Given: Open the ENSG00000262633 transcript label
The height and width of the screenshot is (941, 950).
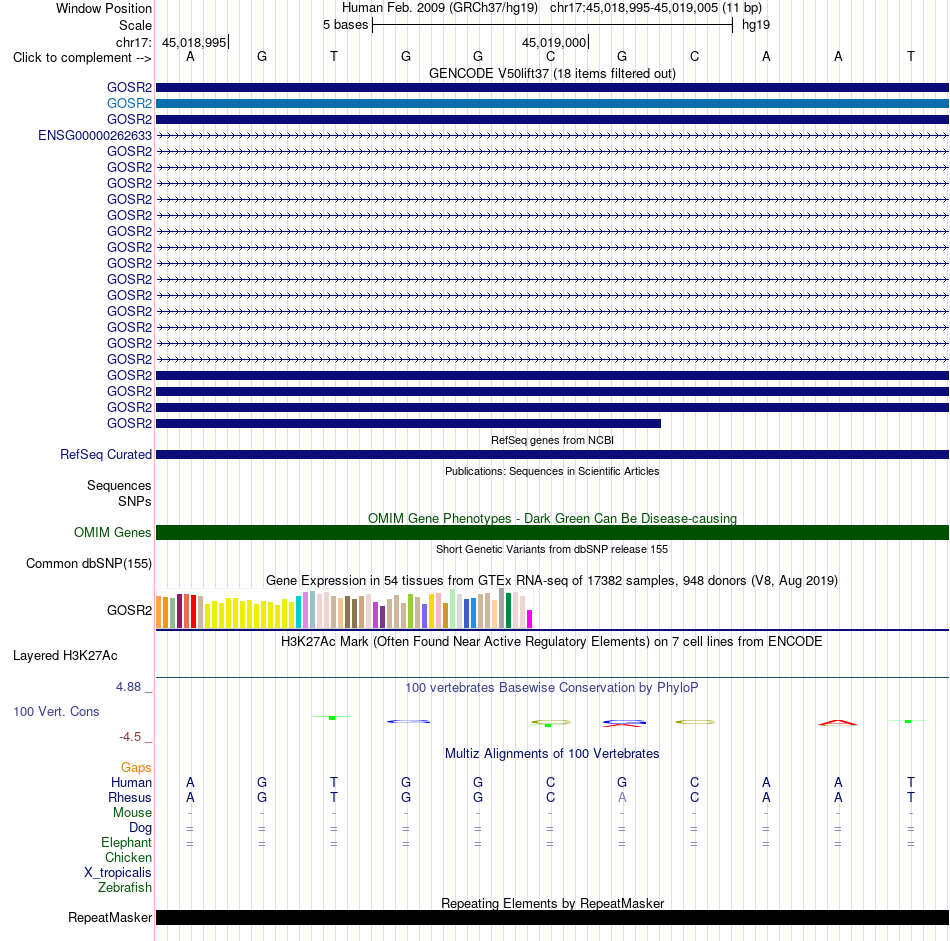Looking at the screenshot, I should pyautogui.click(x=95, y=136).
